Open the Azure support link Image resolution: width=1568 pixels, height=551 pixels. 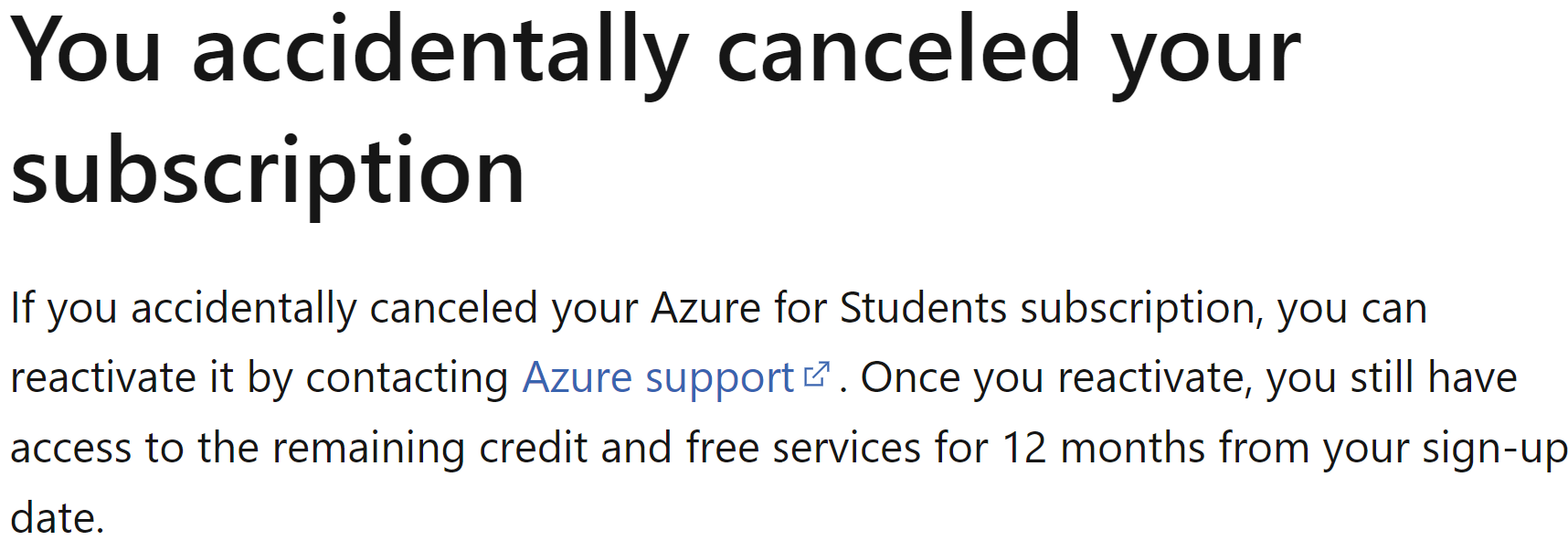(x=658, y=378)
